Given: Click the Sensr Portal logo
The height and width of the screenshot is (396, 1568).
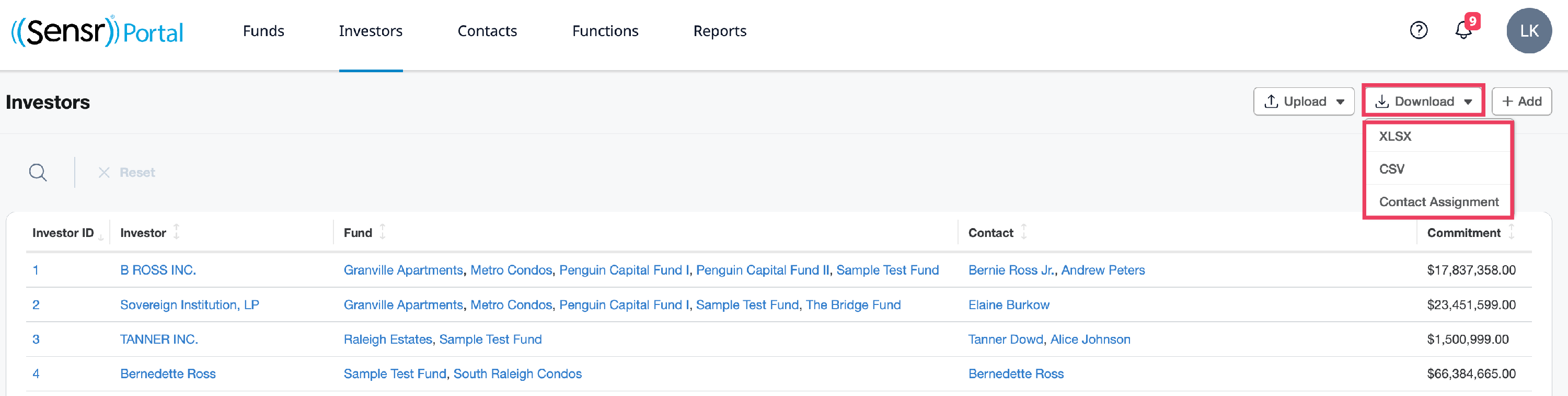Looking at the screenshot, I should (x=97, y=32).
